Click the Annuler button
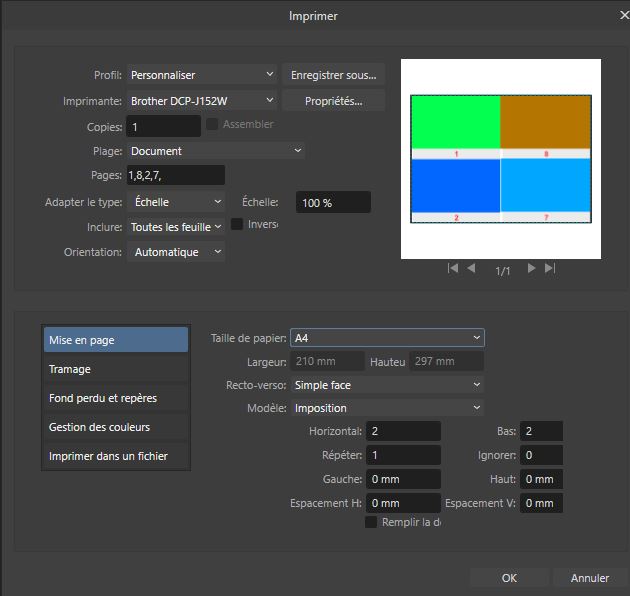630x596 pixels. pos(590,578)
